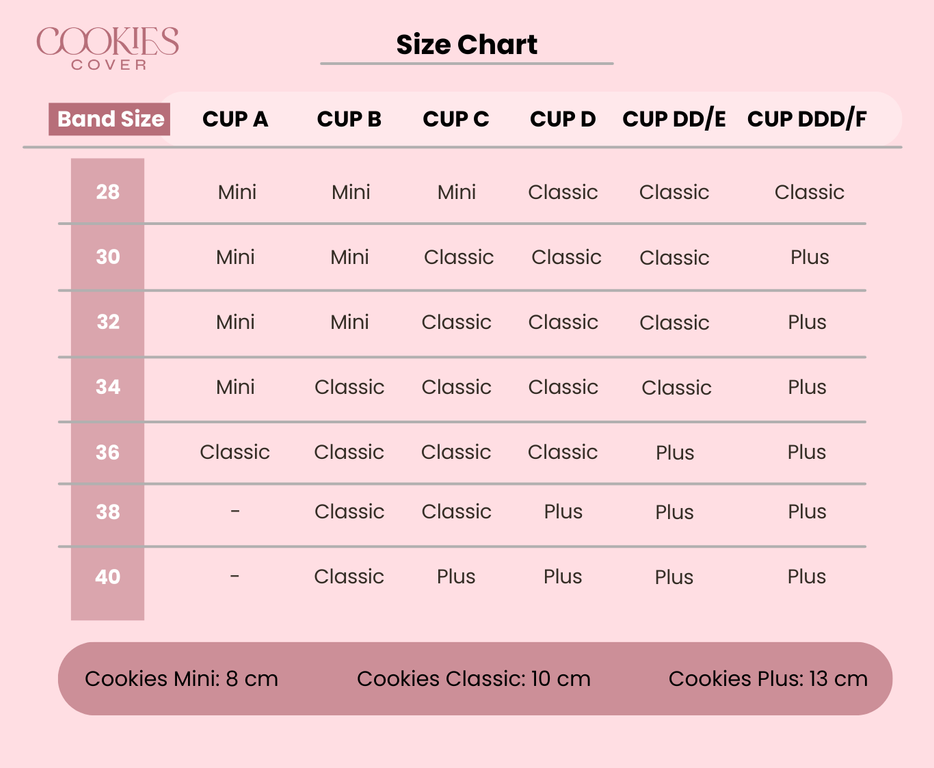Click Cookies Classic: 10 cm text
The image size is (934, 768).
[473, 678]
